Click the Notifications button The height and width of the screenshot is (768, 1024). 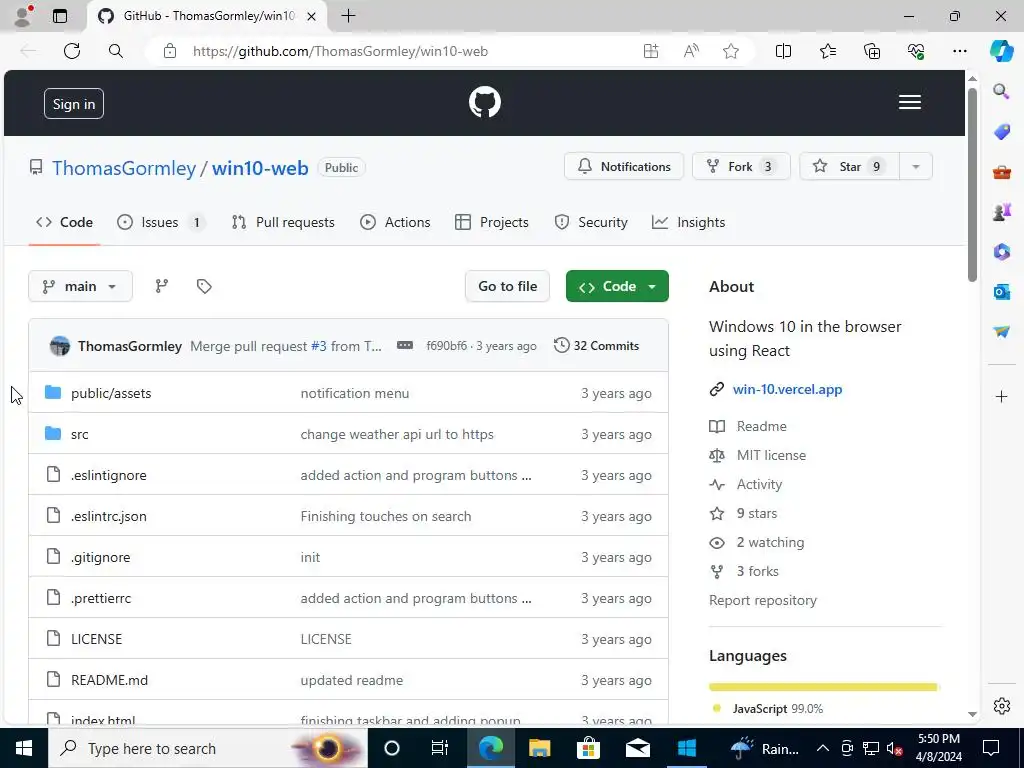tap(624, 167)
